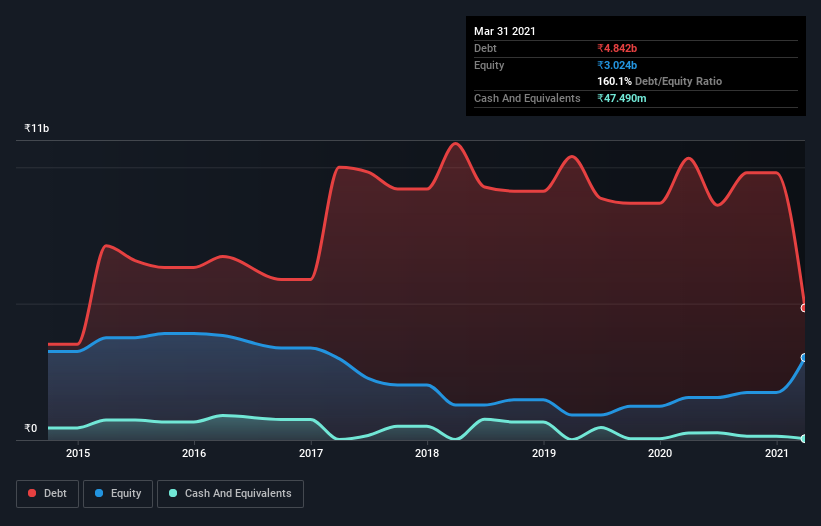Click the 2019 x-axis label

544,453
